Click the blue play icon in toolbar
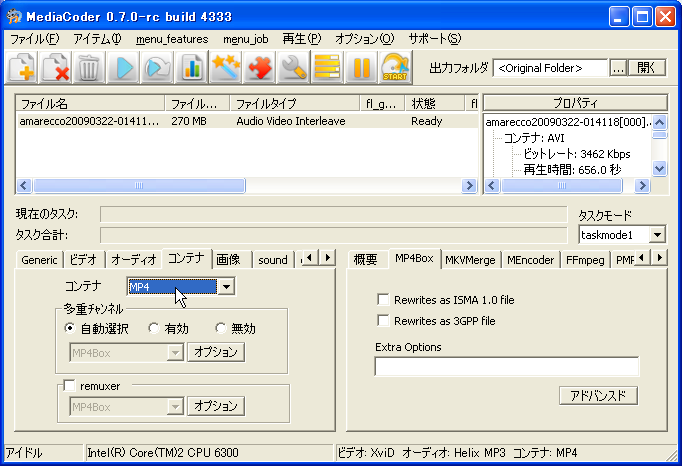The image size is (682, 466). [124, 68]
